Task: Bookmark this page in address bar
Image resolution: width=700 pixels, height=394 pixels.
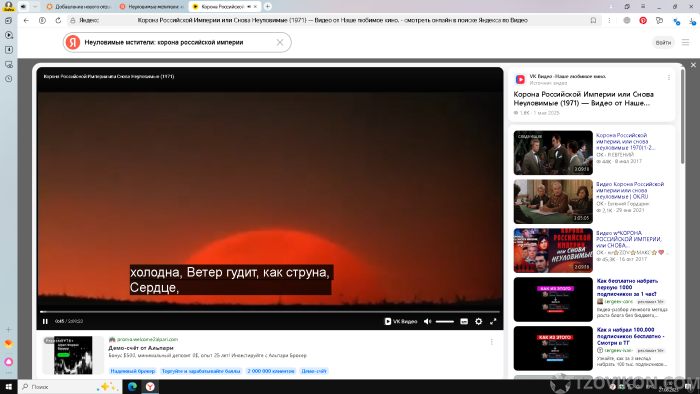Action: [593, 20]
